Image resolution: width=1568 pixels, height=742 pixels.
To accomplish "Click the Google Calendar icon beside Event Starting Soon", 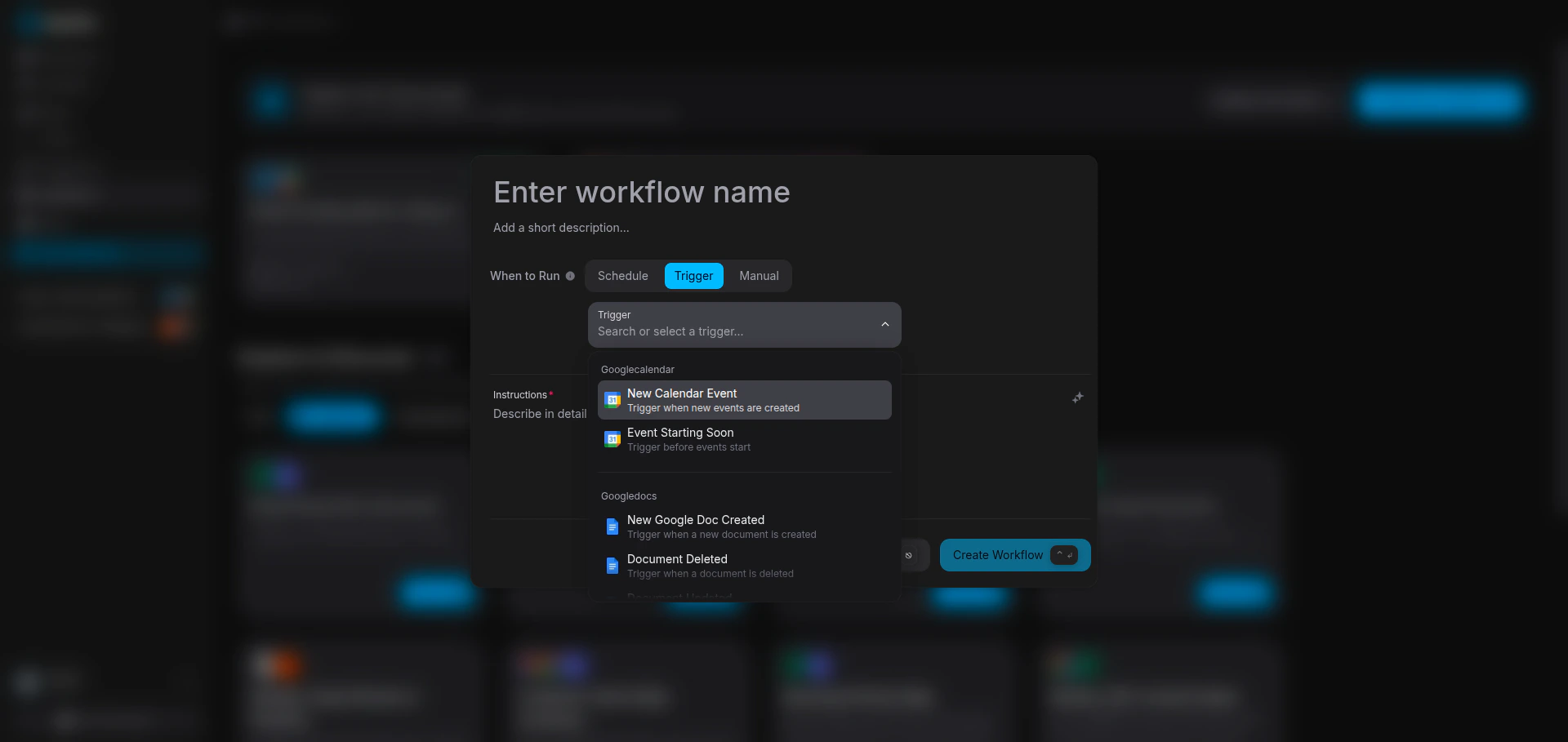I will (612, 439).
